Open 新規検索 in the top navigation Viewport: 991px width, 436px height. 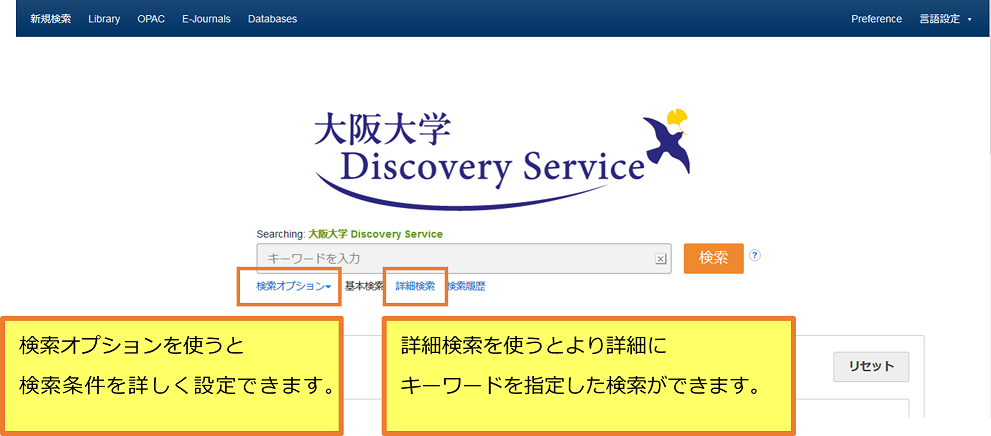(51, 19)
